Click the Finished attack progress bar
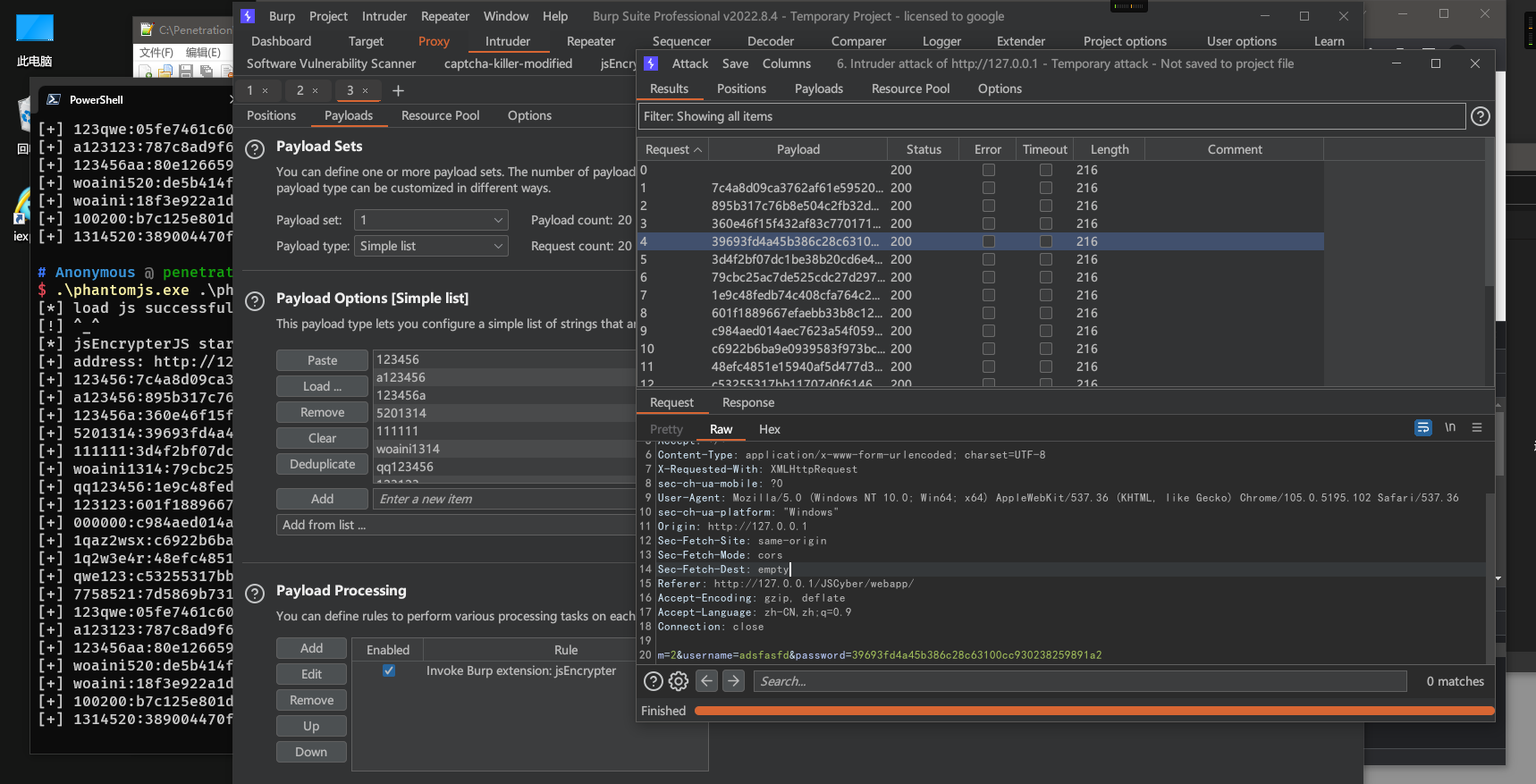This screenshot has height=784, width=1536. coord(1094,711)
